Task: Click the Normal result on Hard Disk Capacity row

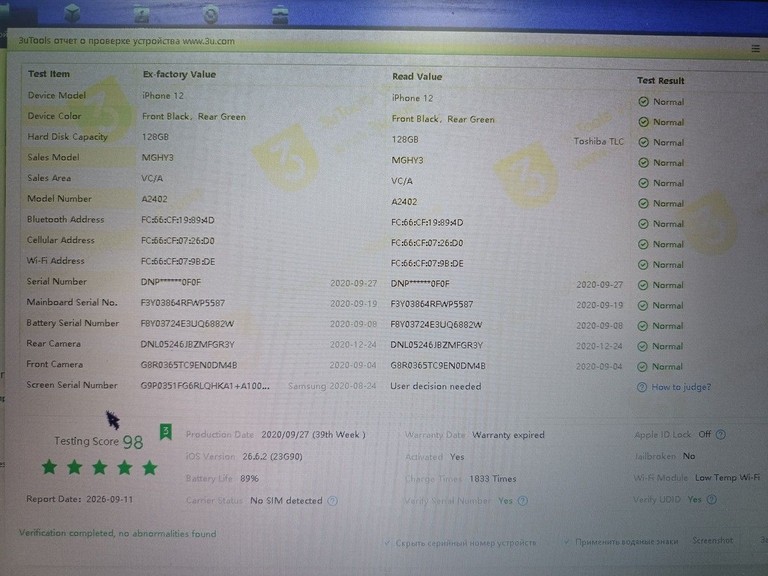Action: (x=669, y=143)
